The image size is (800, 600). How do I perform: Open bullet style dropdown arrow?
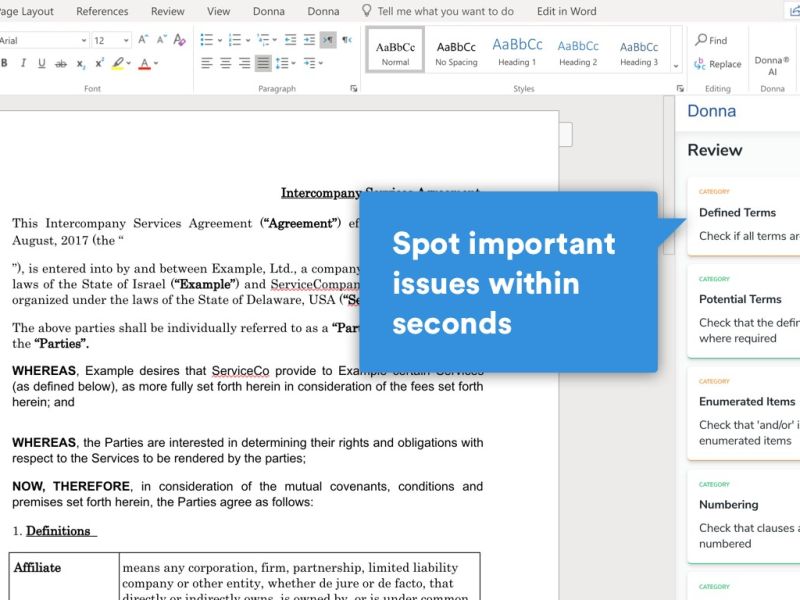click(220, 40)
